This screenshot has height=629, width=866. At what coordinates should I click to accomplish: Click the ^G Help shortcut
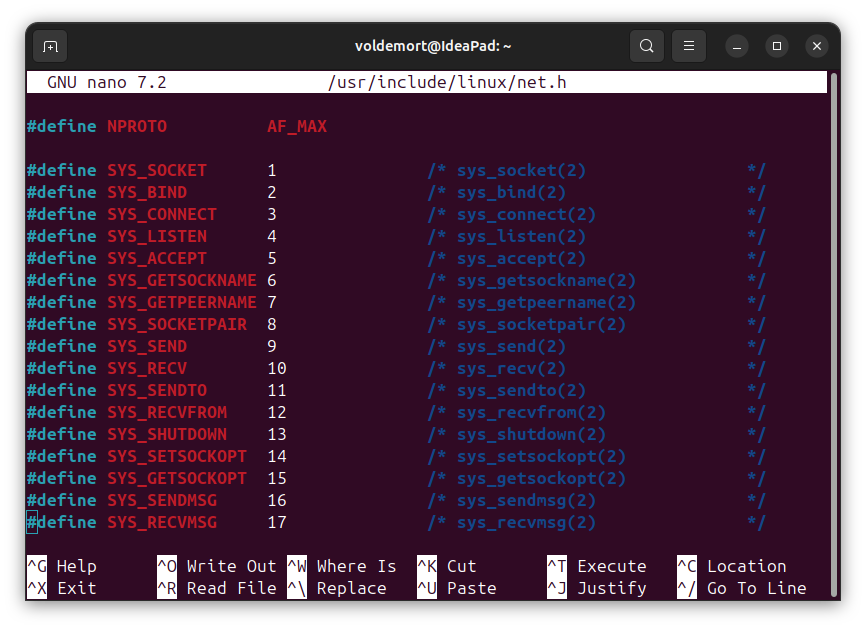coord(62,566)
